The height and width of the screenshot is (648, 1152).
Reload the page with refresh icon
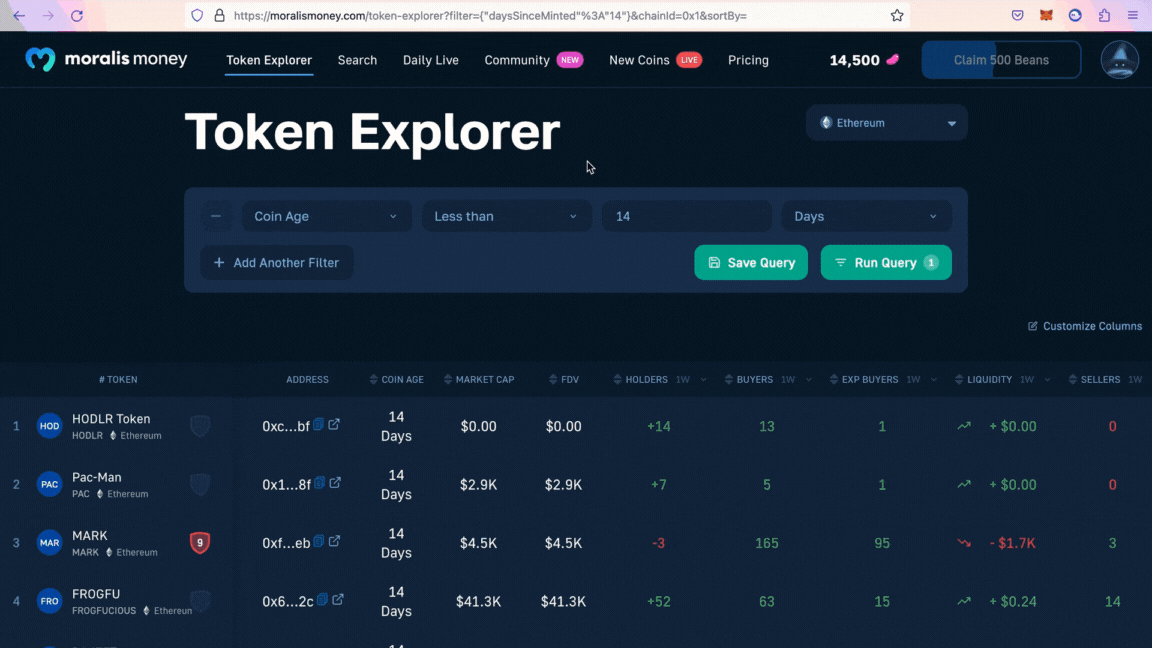(76, 15)
